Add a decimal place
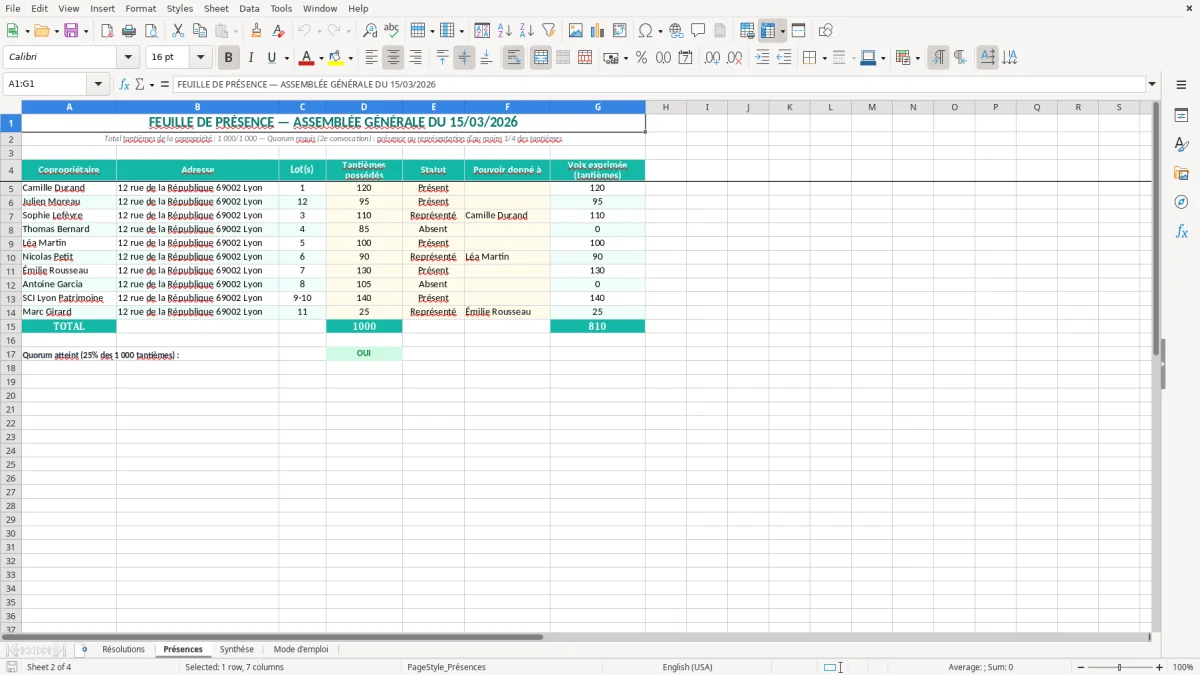The width and height of the screenshot is (1200, 675). click(x=712, y=58)
